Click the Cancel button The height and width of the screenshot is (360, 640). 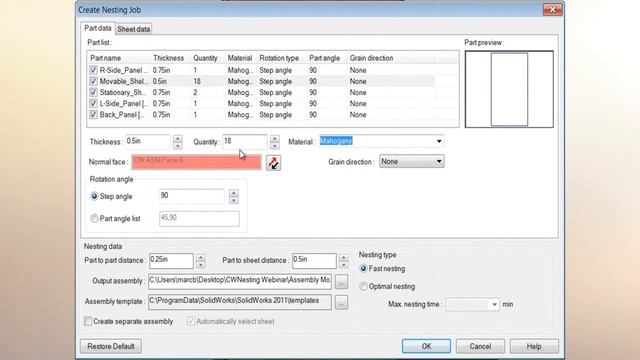pos(480,346)
